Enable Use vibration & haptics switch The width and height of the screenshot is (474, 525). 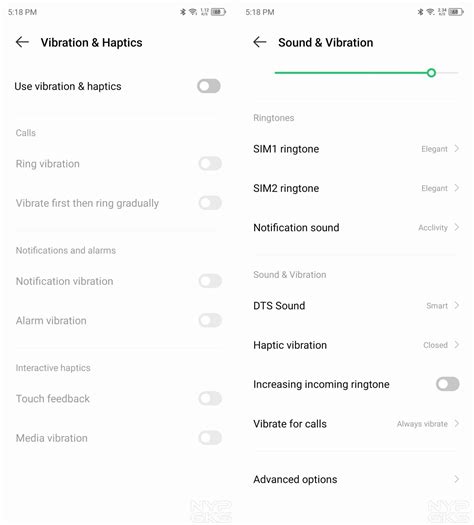click(209, 86)
